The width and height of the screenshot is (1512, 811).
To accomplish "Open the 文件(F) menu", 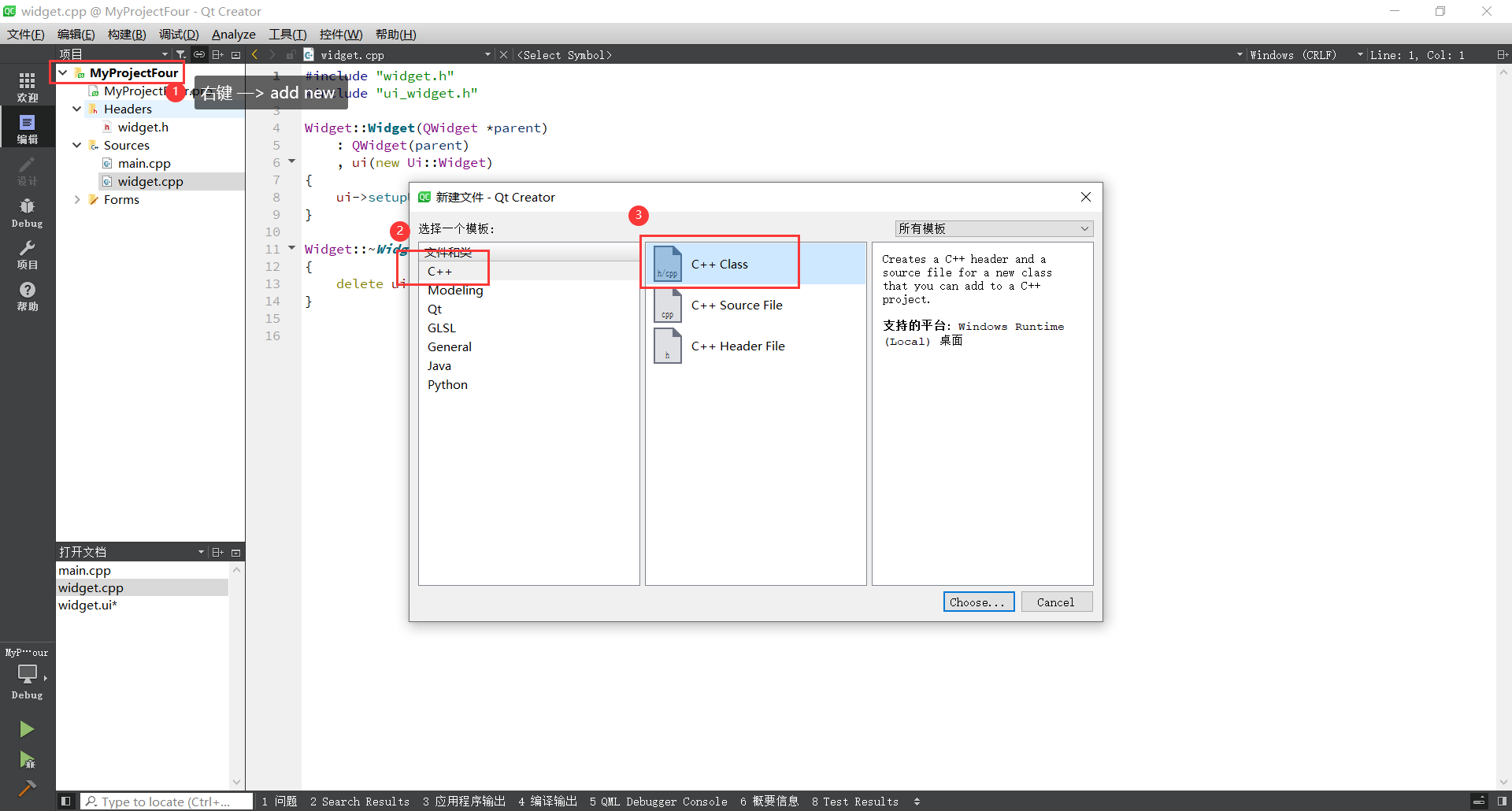I will pos(26,34).
